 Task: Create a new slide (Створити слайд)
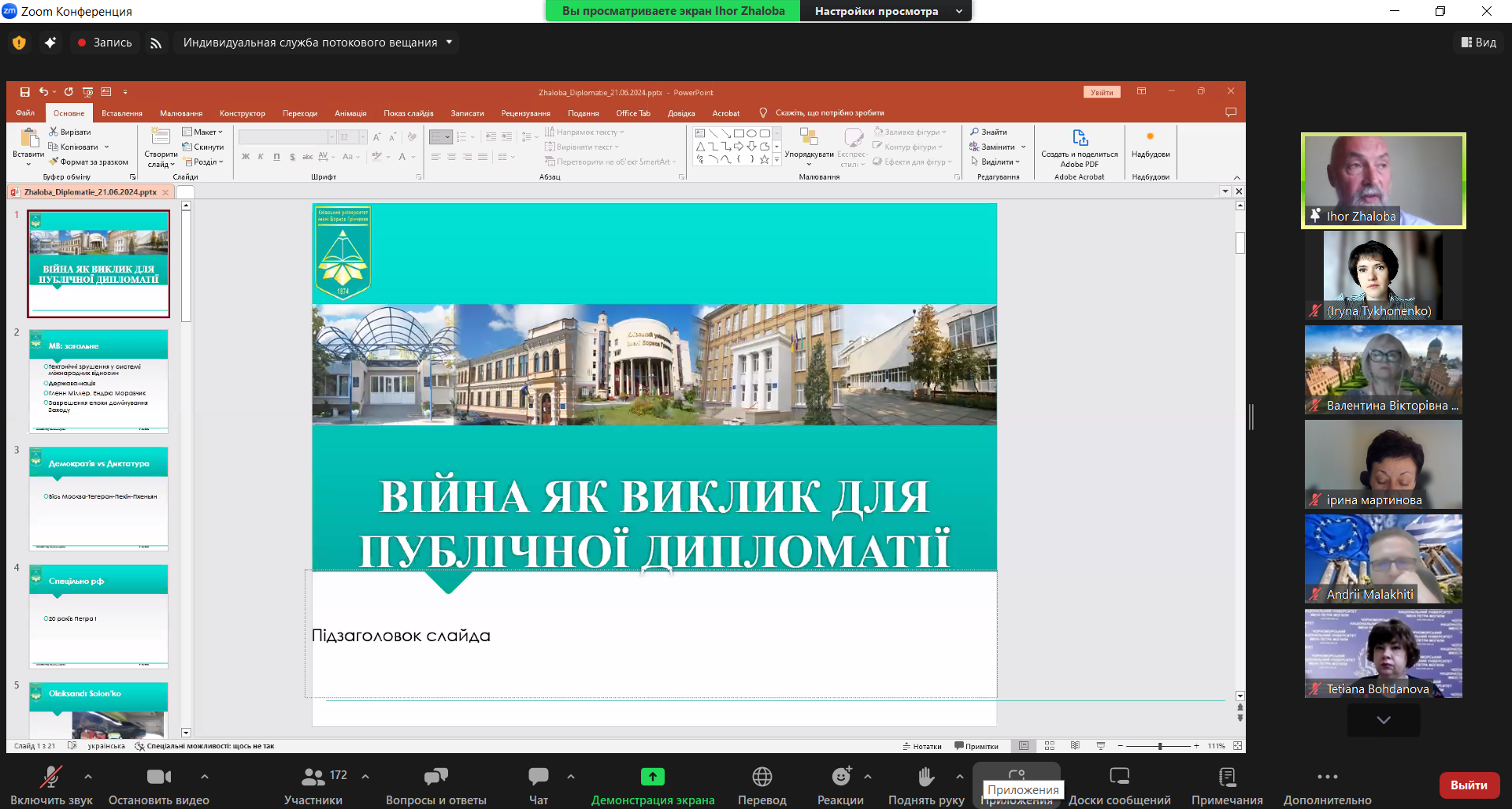[x=161, y=148]
